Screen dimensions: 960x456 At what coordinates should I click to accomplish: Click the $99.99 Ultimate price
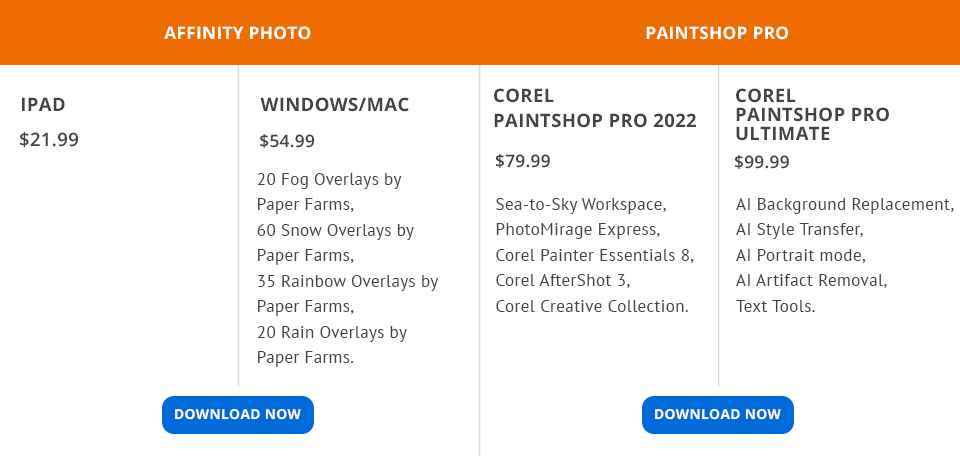762,162
